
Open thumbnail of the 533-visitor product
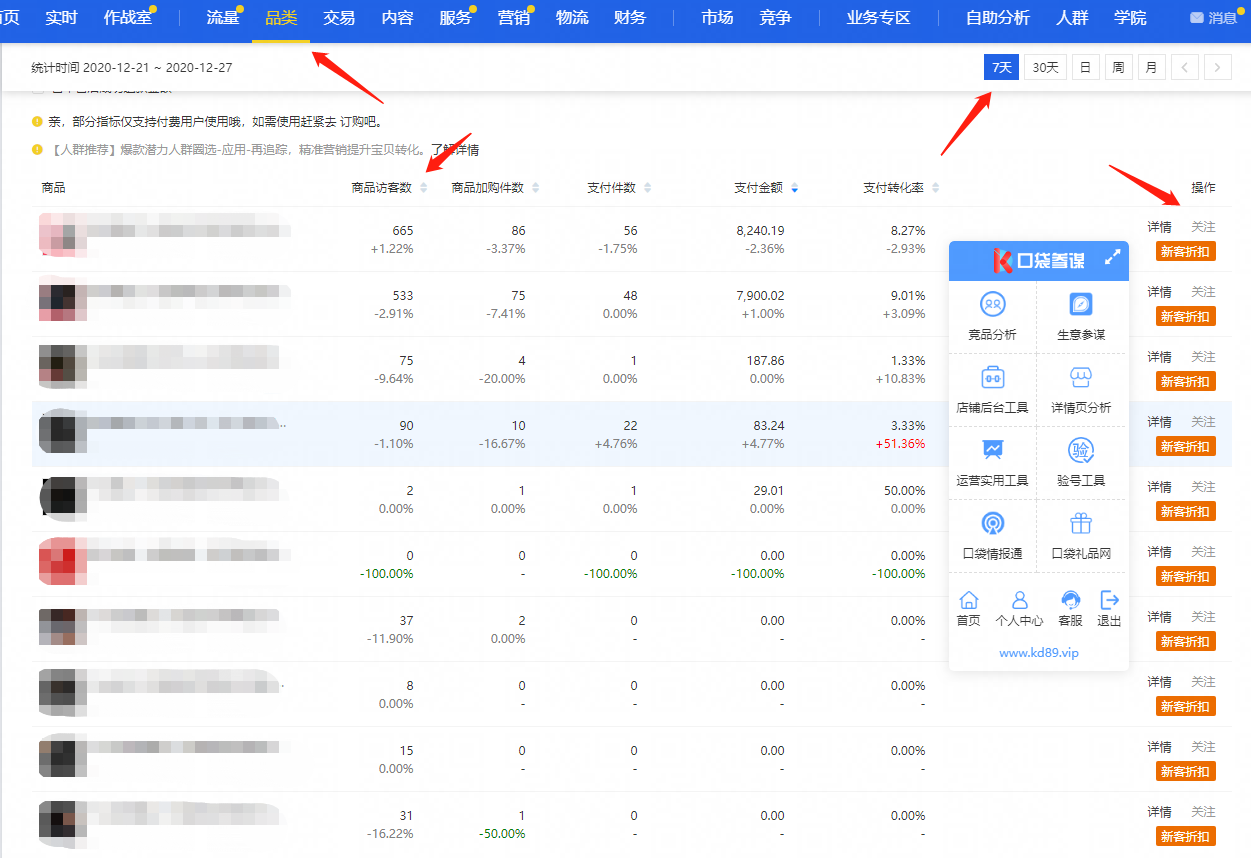click(62, 302)
